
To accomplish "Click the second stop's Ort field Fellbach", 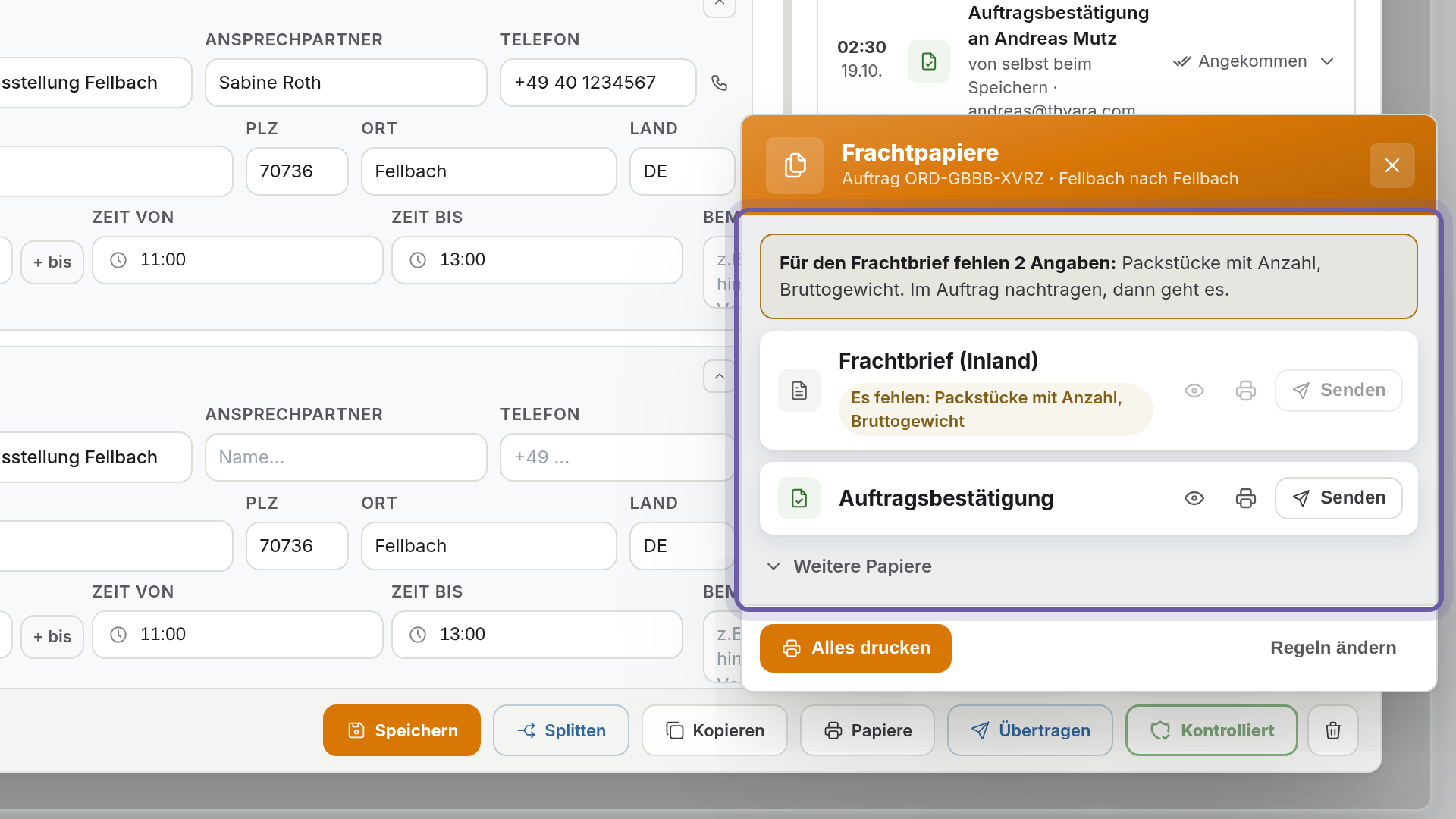I will [x=488, y=546].
